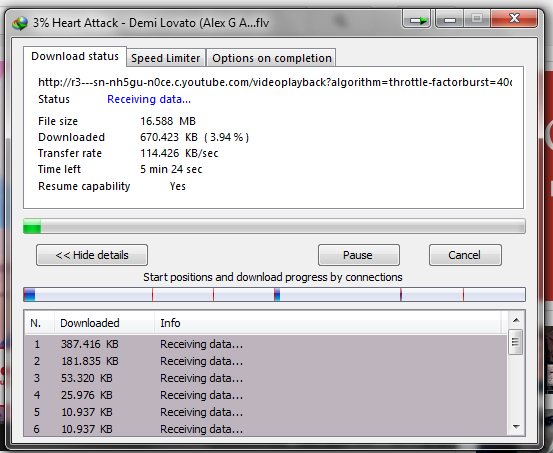Screen dimensions: 553x453
Task: Click the scroll down arrow in connections list
Action: (516, 427)
